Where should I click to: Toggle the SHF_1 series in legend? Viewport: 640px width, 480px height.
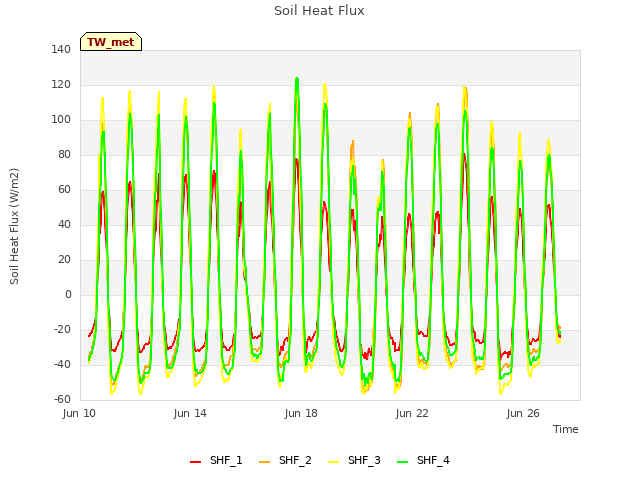pyautogui.click(x=216, y=460)
